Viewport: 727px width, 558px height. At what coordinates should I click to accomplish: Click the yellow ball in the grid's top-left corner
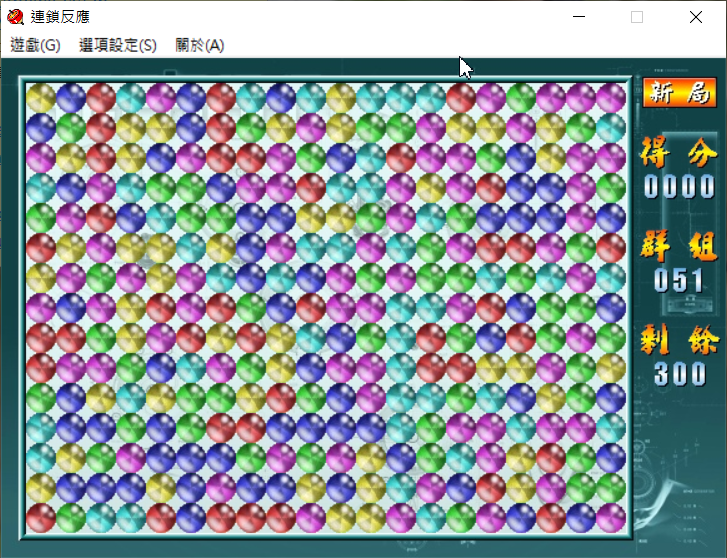tap(41, 98)
